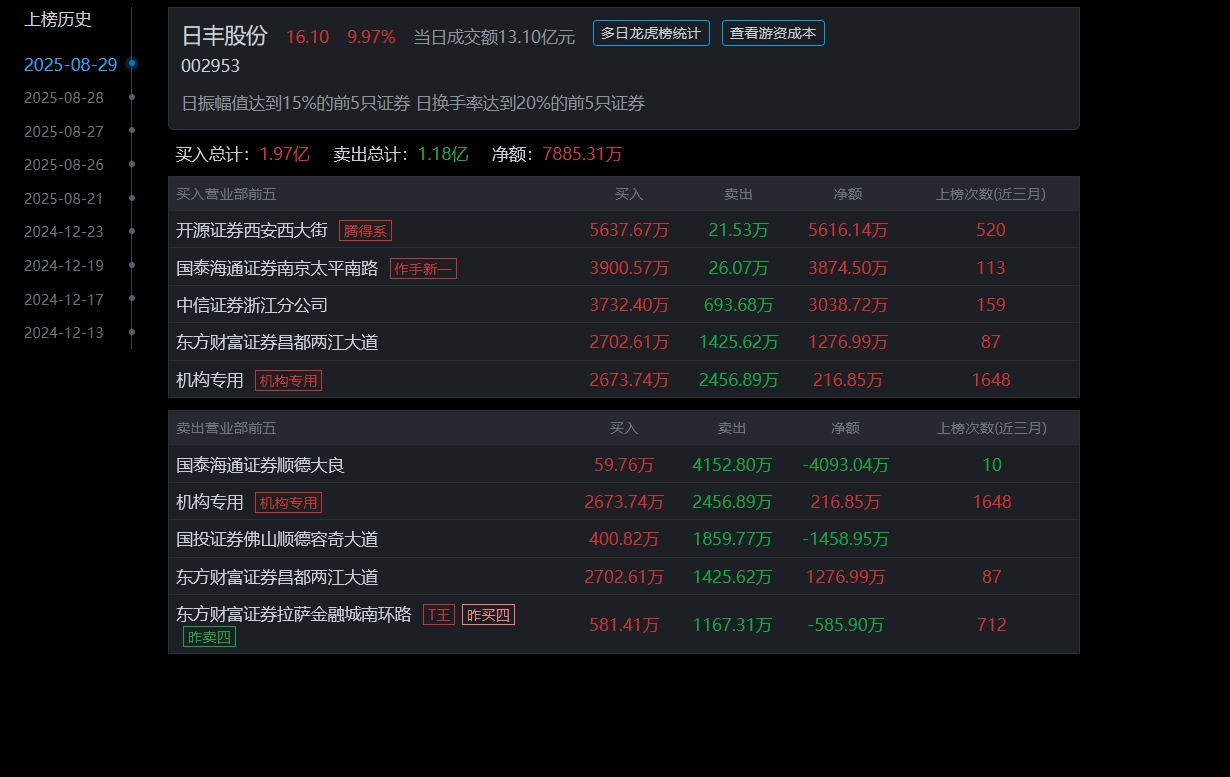Click 机构专用 tag in the 买入营业部前五 table
Viewport: 1230px width, 777px height.
click(288, 380)
